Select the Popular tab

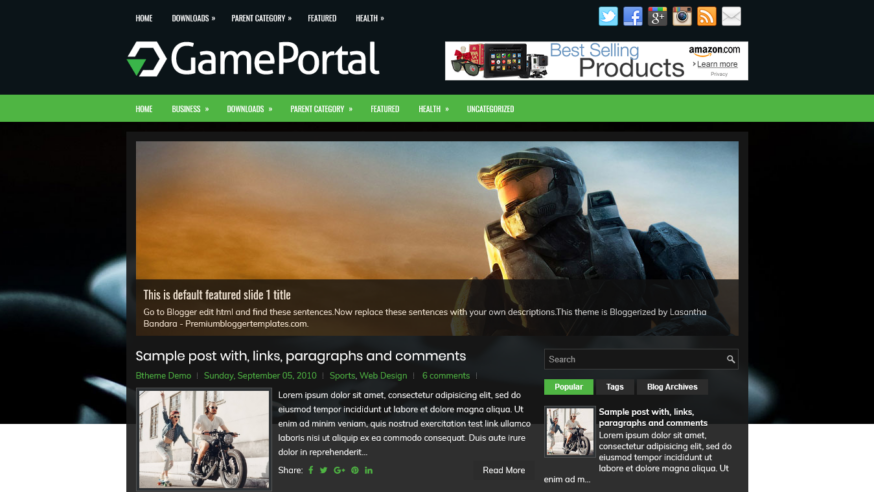coord(569,387)
